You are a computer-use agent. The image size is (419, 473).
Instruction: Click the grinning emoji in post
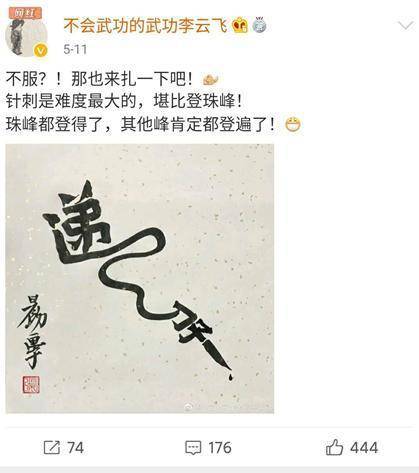tap(293, 125)
